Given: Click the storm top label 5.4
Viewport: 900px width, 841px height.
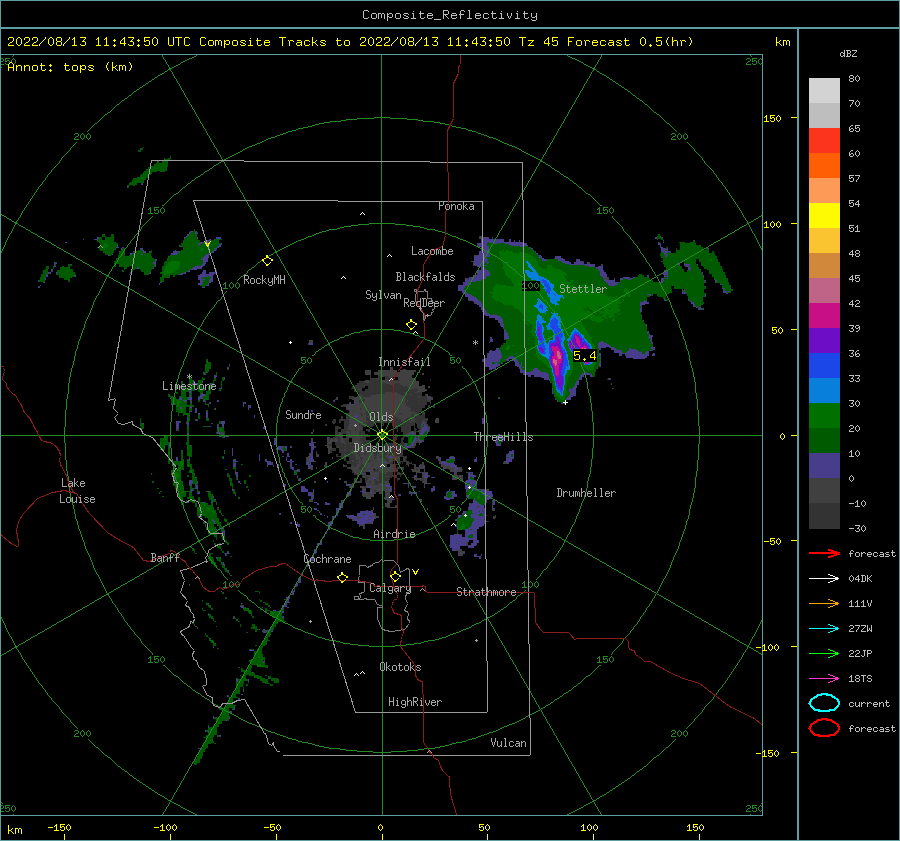Looking at the screenshot, I should pyautogui.click(x=585, y=356).
